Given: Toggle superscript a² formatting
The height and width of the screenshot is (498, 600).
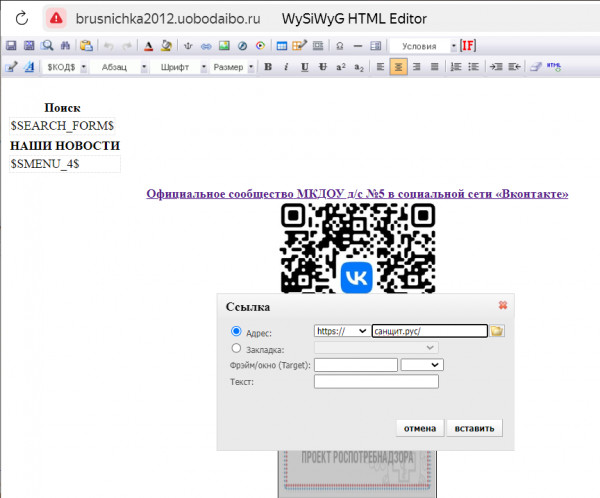Looking at the screenshot, I should coord(341,67).
